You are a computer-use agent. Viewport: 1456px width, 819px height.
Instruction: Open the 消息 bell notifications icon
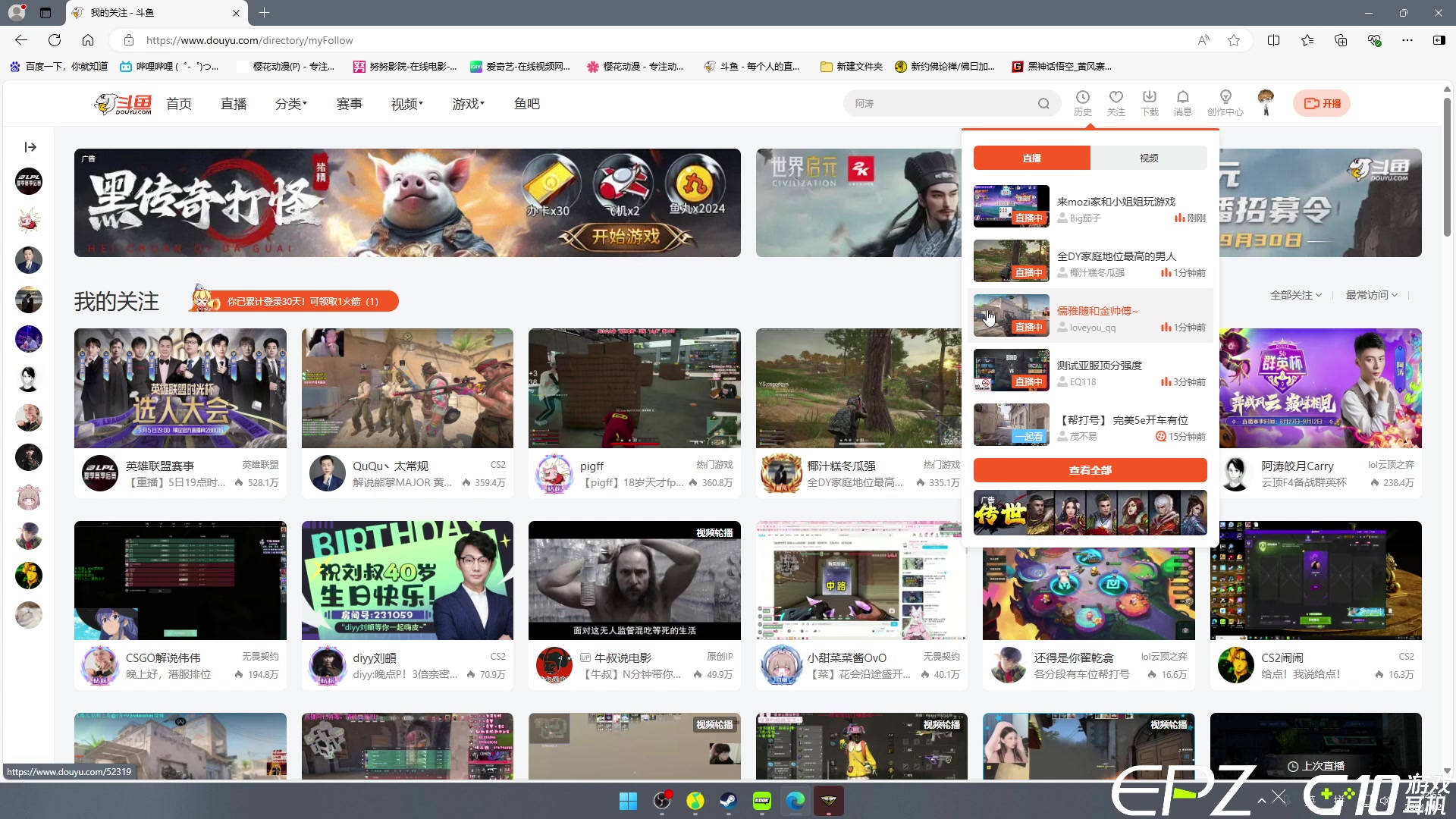point(1182,103)
